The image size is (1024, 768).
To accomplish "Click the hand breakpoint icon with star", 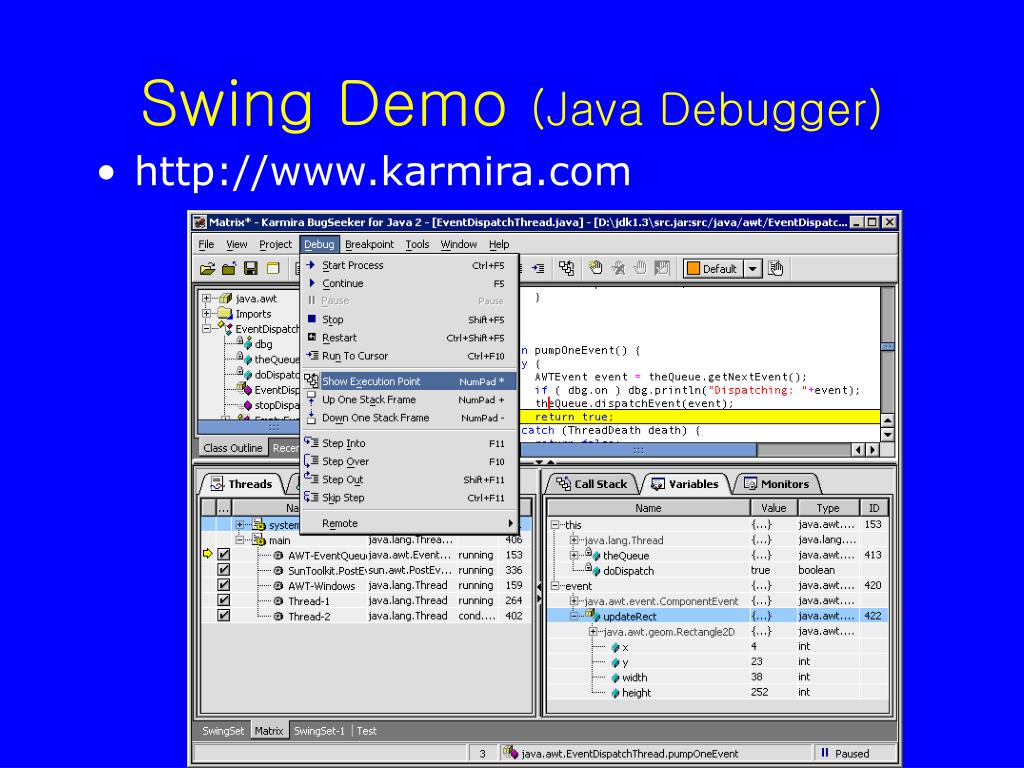I will click(595, 268).
